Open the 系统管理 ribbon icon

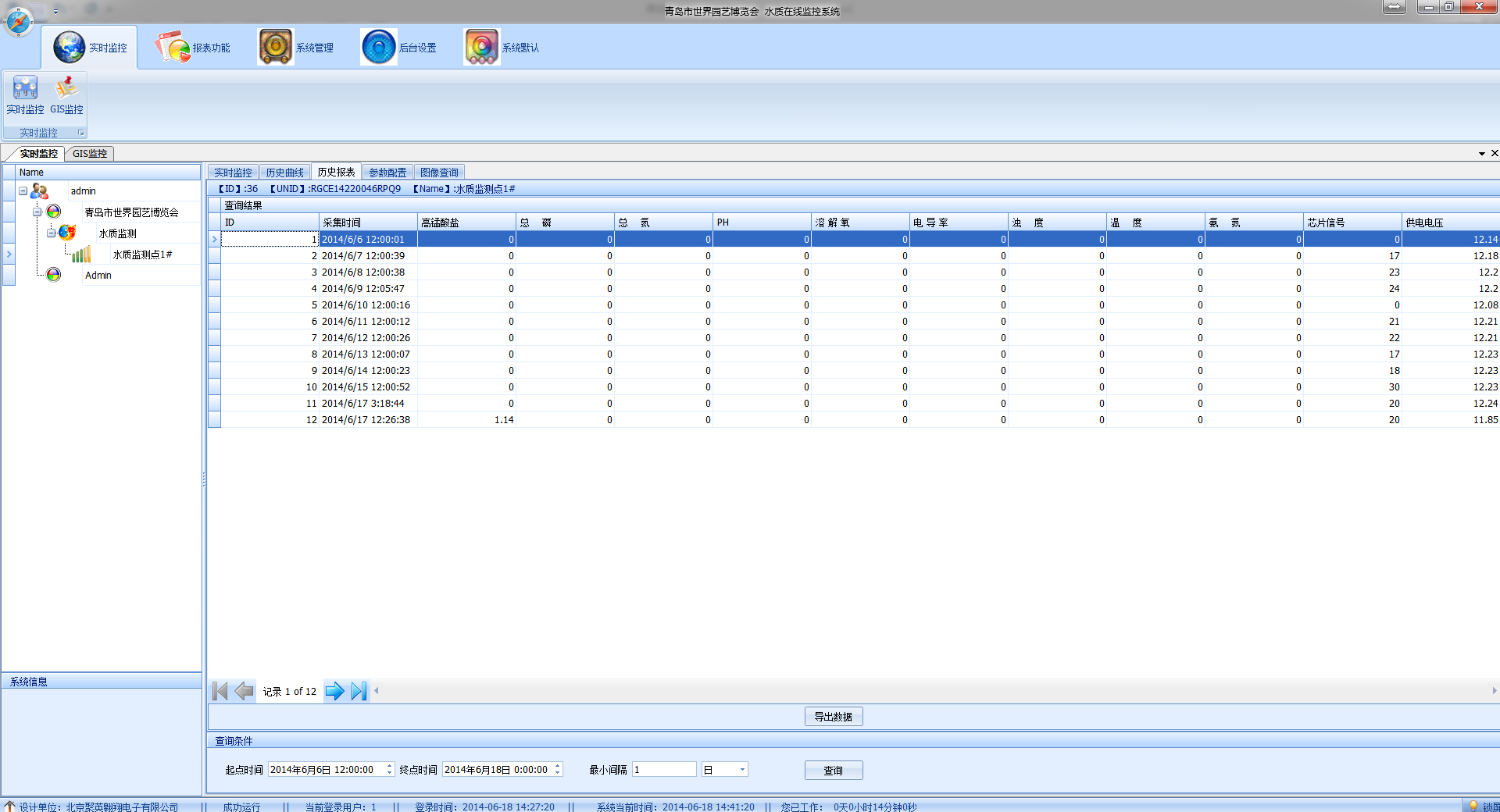[x=296, y=48]
